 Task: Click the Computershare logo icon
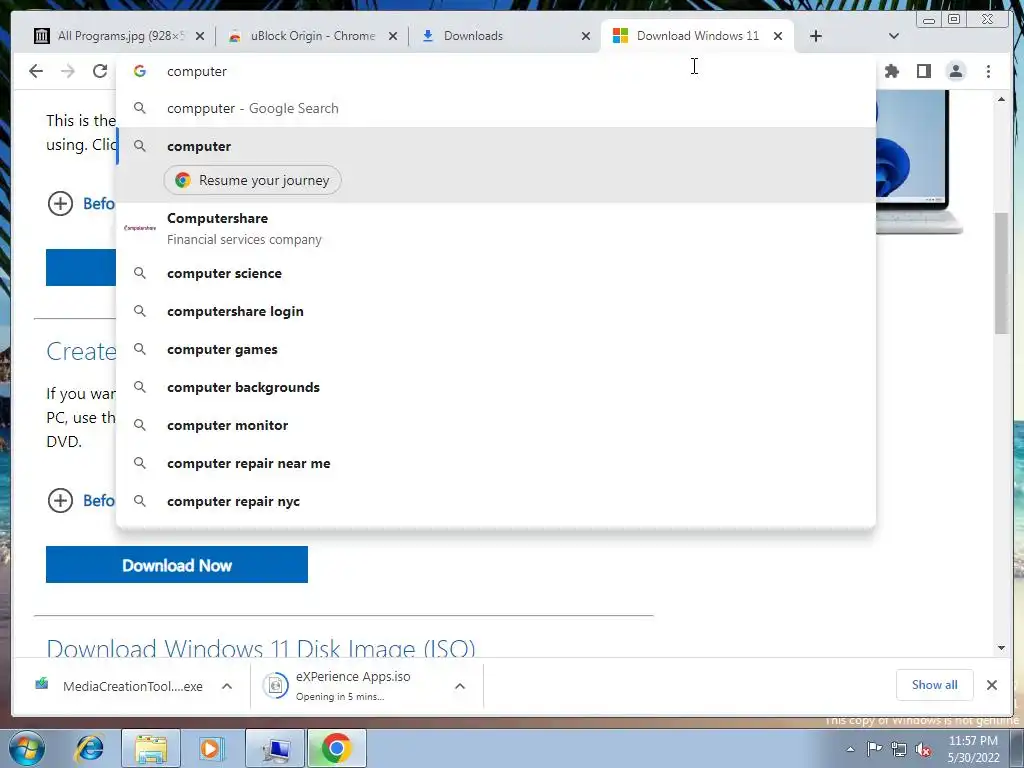(x=140, y=228)
